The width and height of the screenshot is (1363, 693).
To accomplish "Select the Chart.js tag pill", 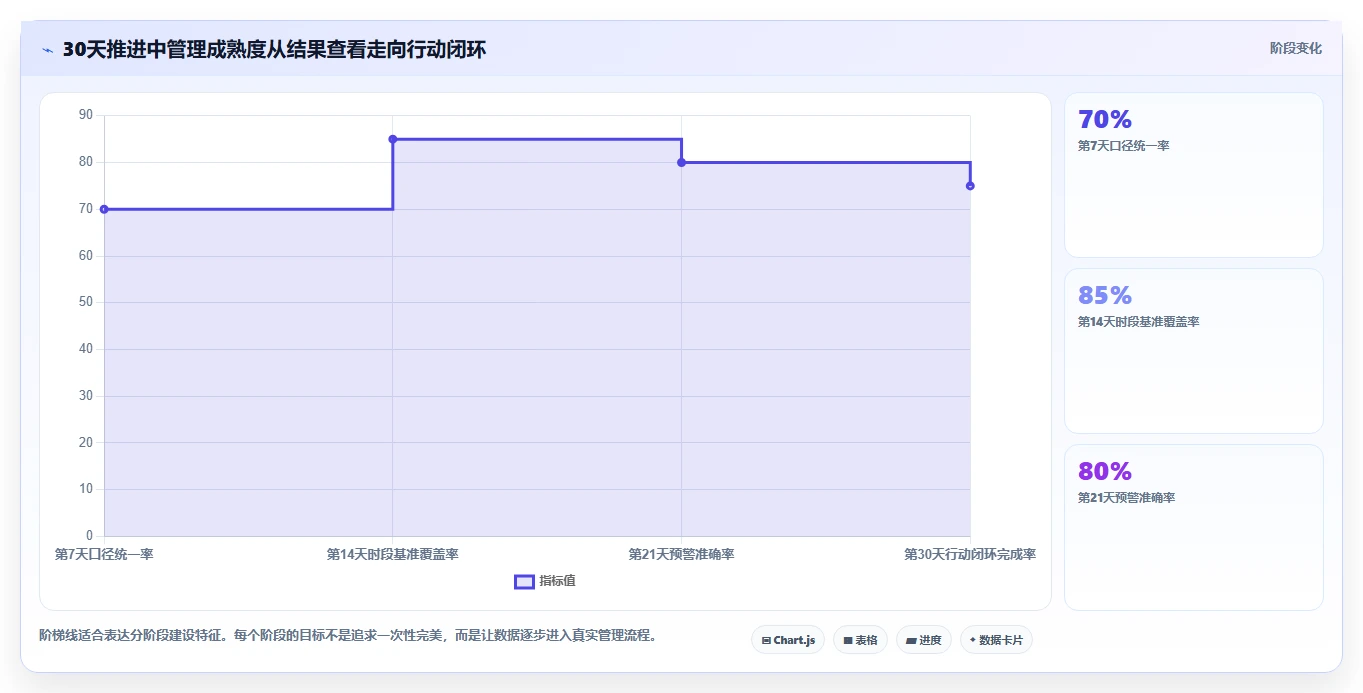I will 788,640.
